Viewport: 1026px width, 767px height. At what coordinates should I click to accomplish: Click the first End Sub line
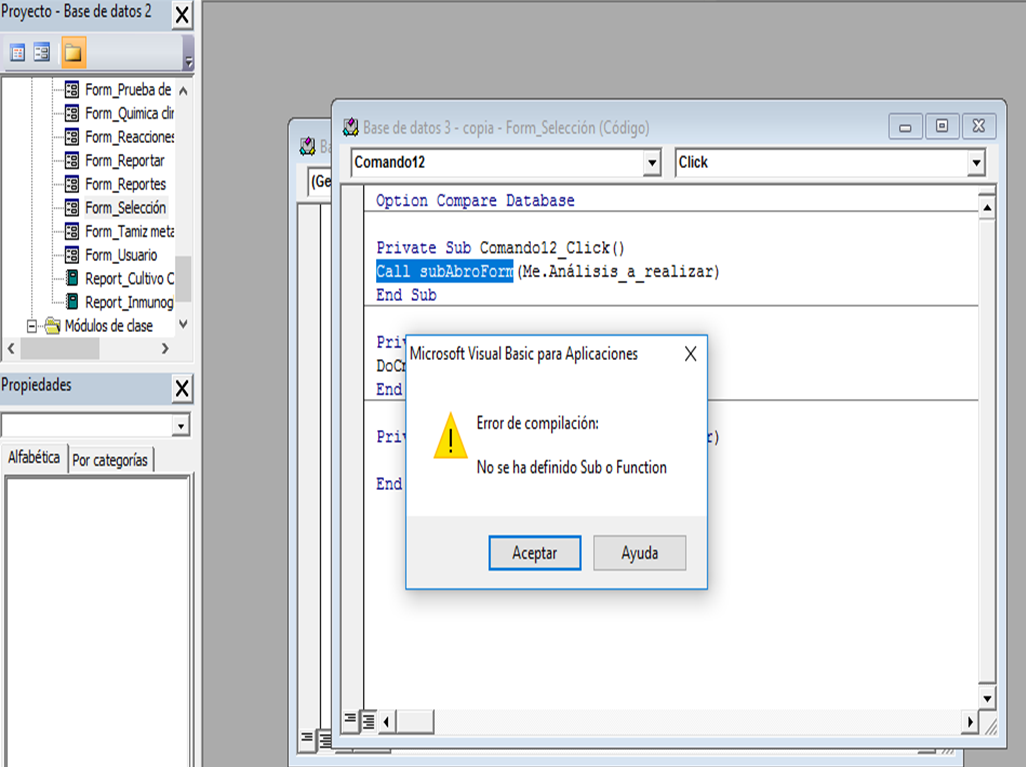tap(406, 295)
